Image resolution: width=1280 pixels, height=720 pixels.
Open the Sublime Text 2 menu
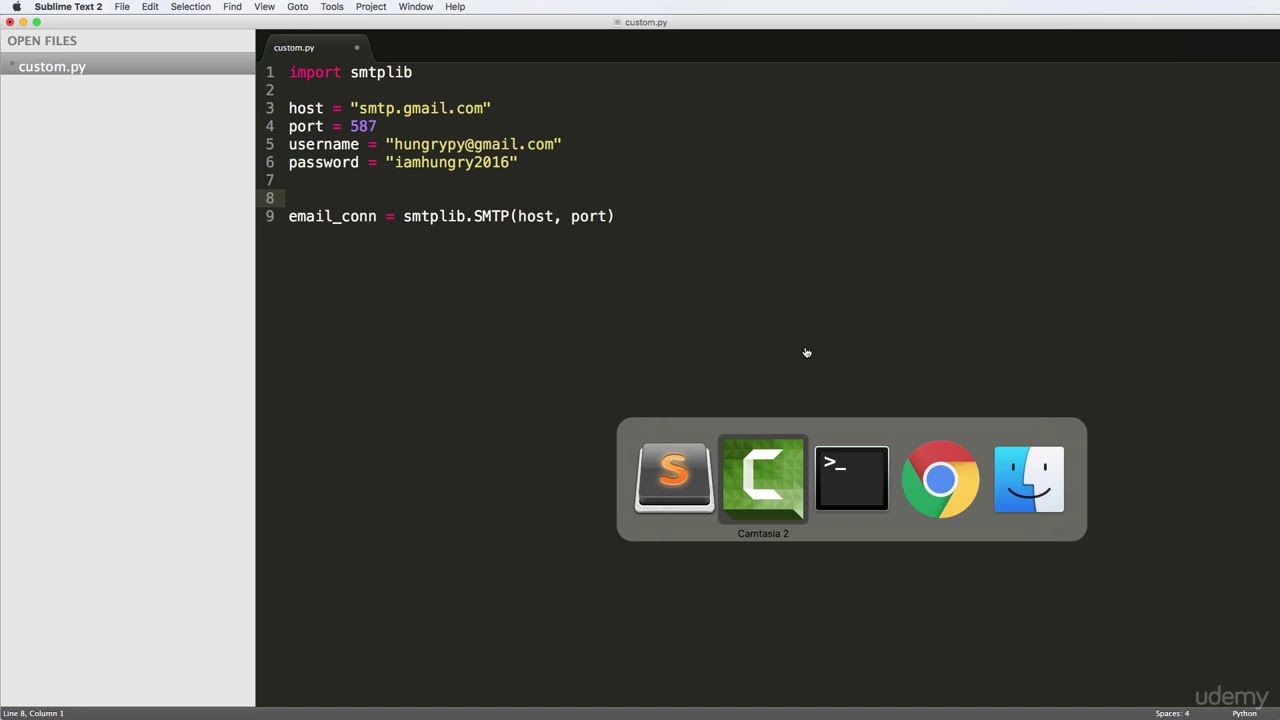tap(68, 7)
